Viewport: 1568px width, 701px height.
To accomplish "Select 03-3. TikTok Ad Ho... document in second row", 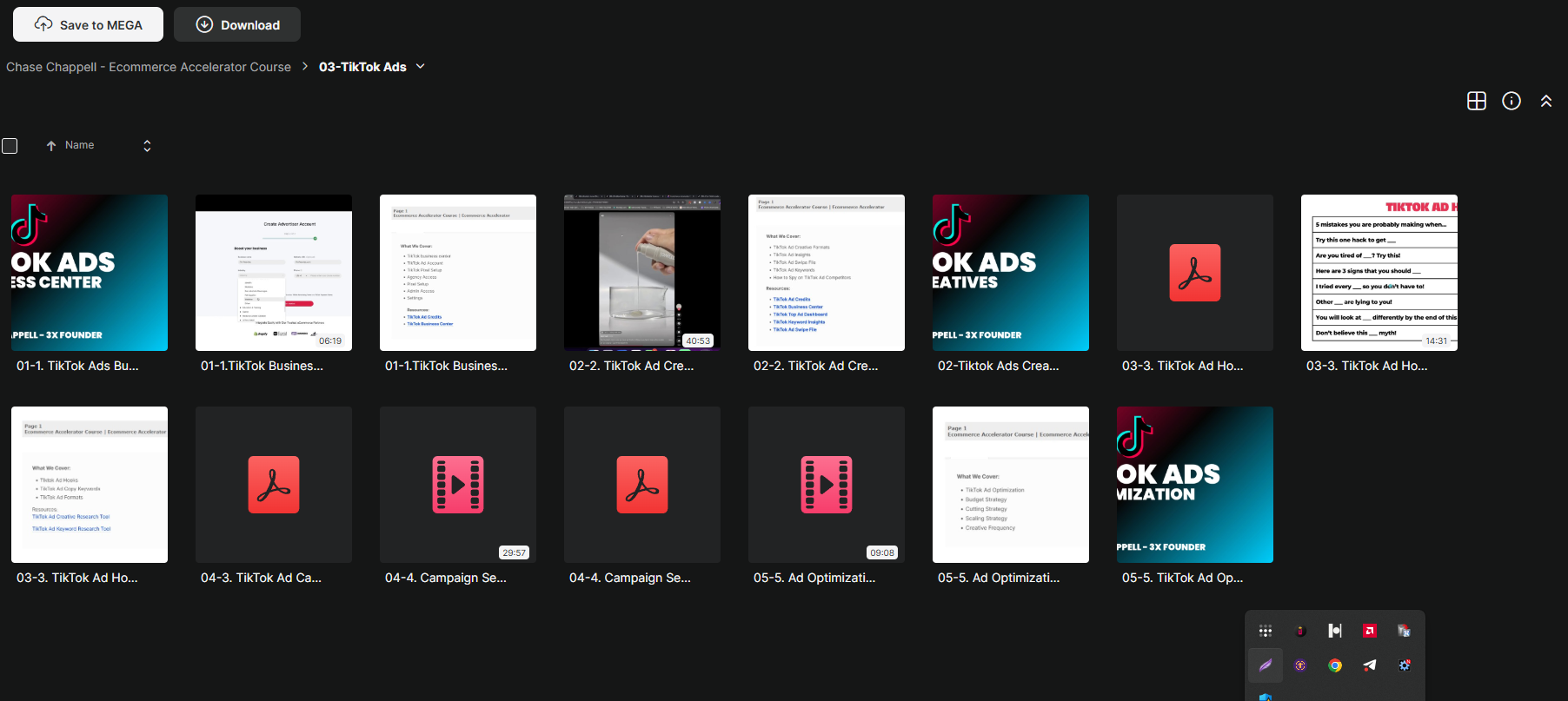I will click(x=90, y=485).
